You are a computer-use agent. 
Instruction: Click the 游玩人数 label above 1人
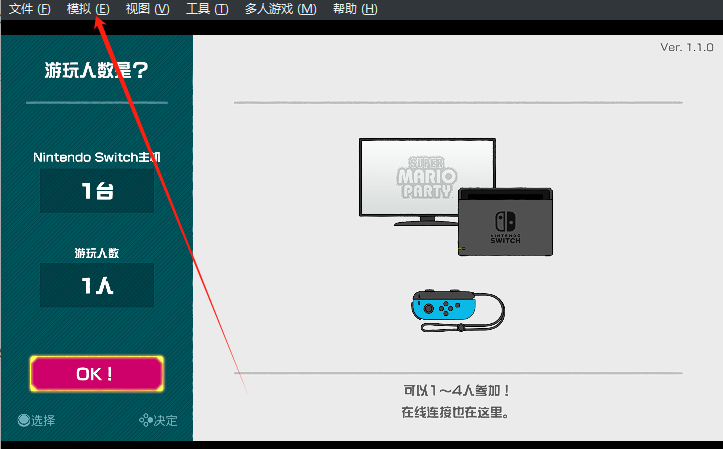point(97,253)
